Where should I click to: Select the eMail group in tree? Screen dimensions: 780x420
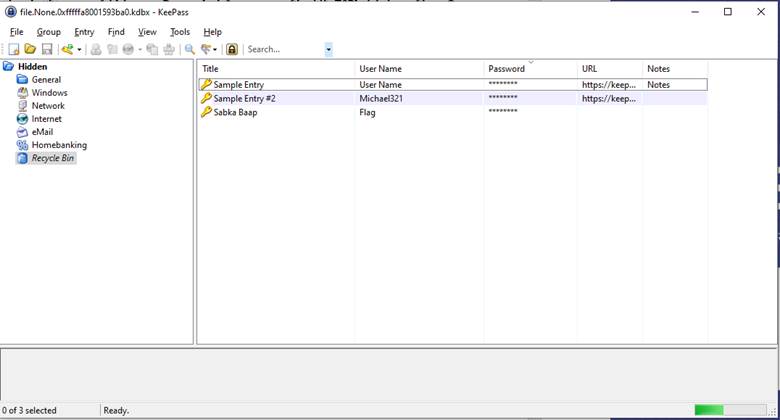(42, 132)
